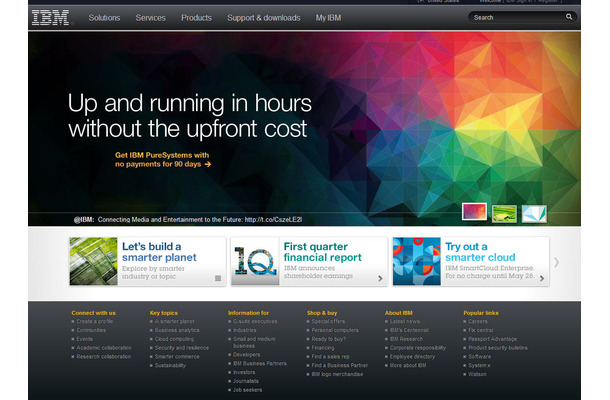Open Developers footer link

click(x=247, y=355)
